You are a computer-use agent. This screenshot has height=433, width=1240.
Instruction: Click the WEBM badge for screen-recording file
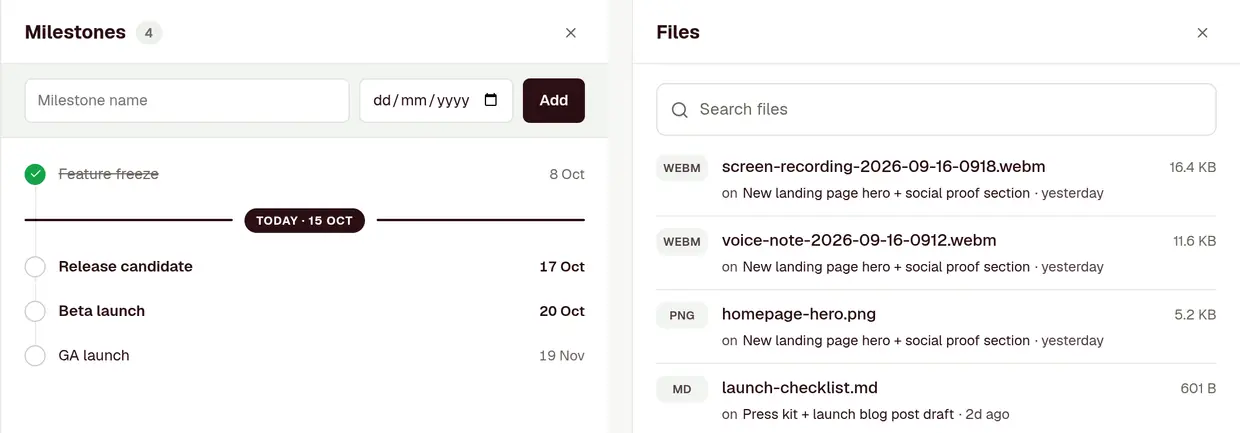click(x=682, y=168)
